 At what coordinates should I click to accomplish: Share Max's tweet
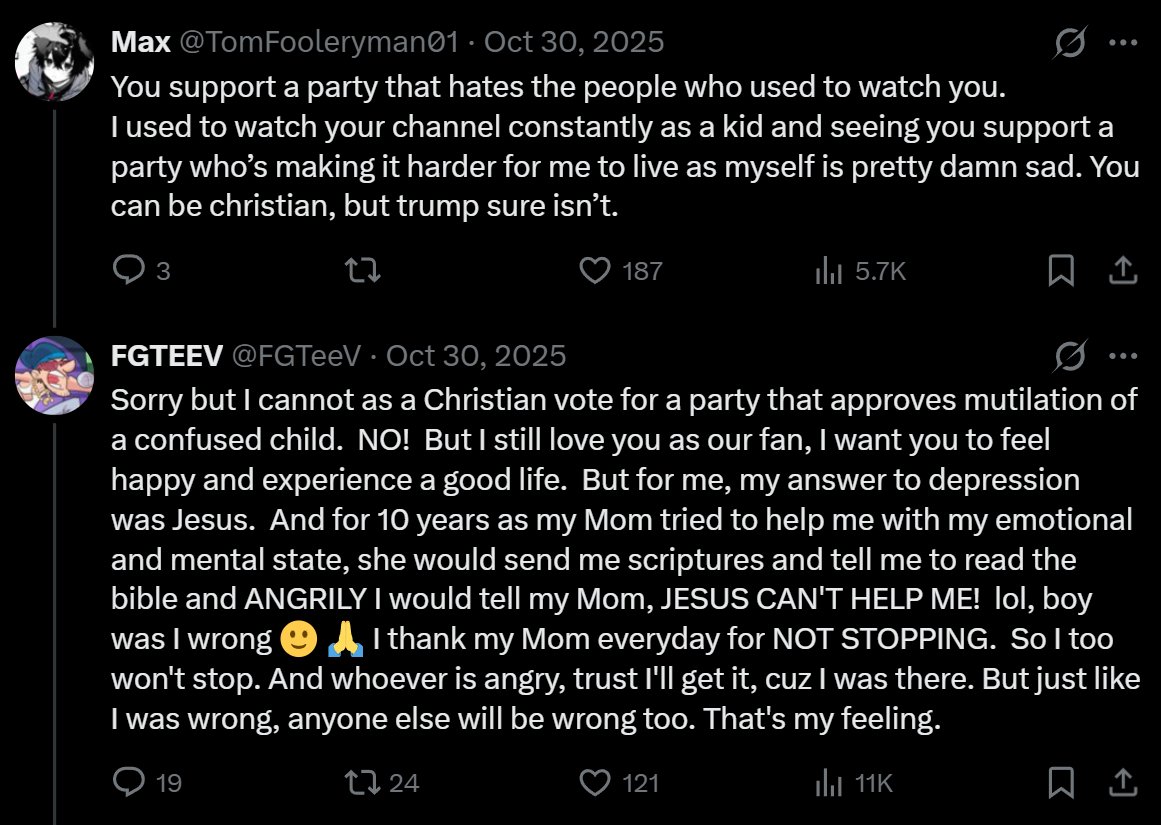click(x=1122, y=270)
